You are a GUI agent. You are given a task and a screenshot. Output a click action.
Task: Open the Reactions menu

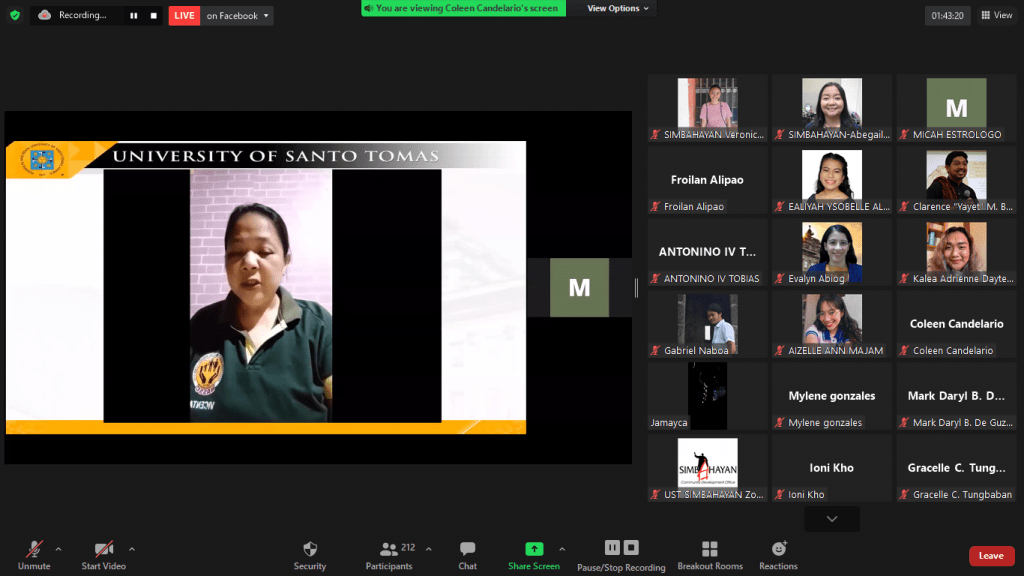pyautogui.click(x=778, y=556)
